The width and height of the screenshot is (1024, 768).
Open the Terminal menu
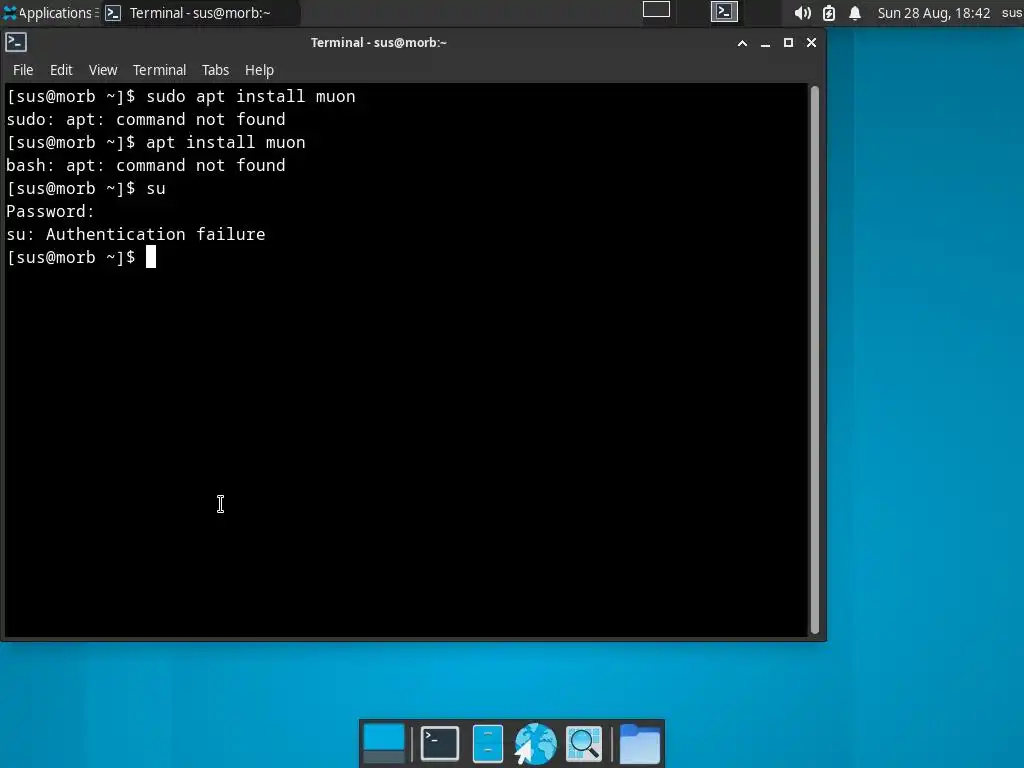pos(159,70)
